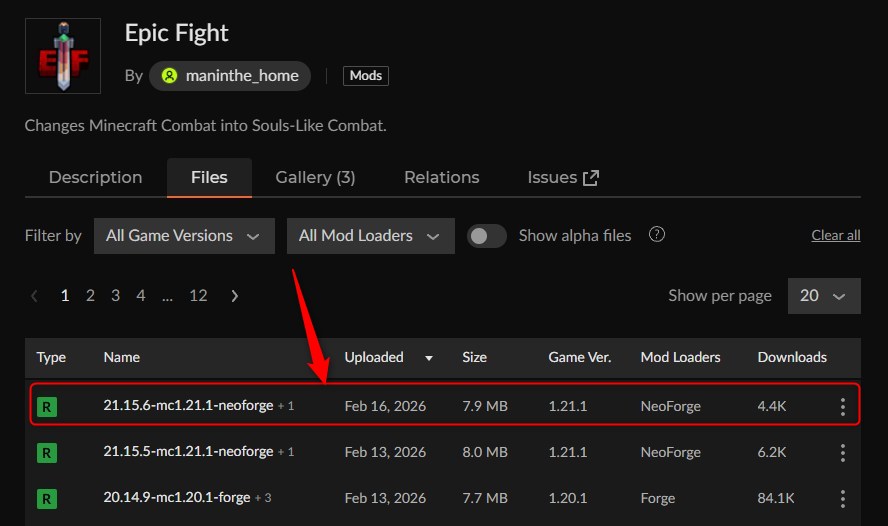Sort by Uploaded column header
The image size is (888, 526).
374,357
